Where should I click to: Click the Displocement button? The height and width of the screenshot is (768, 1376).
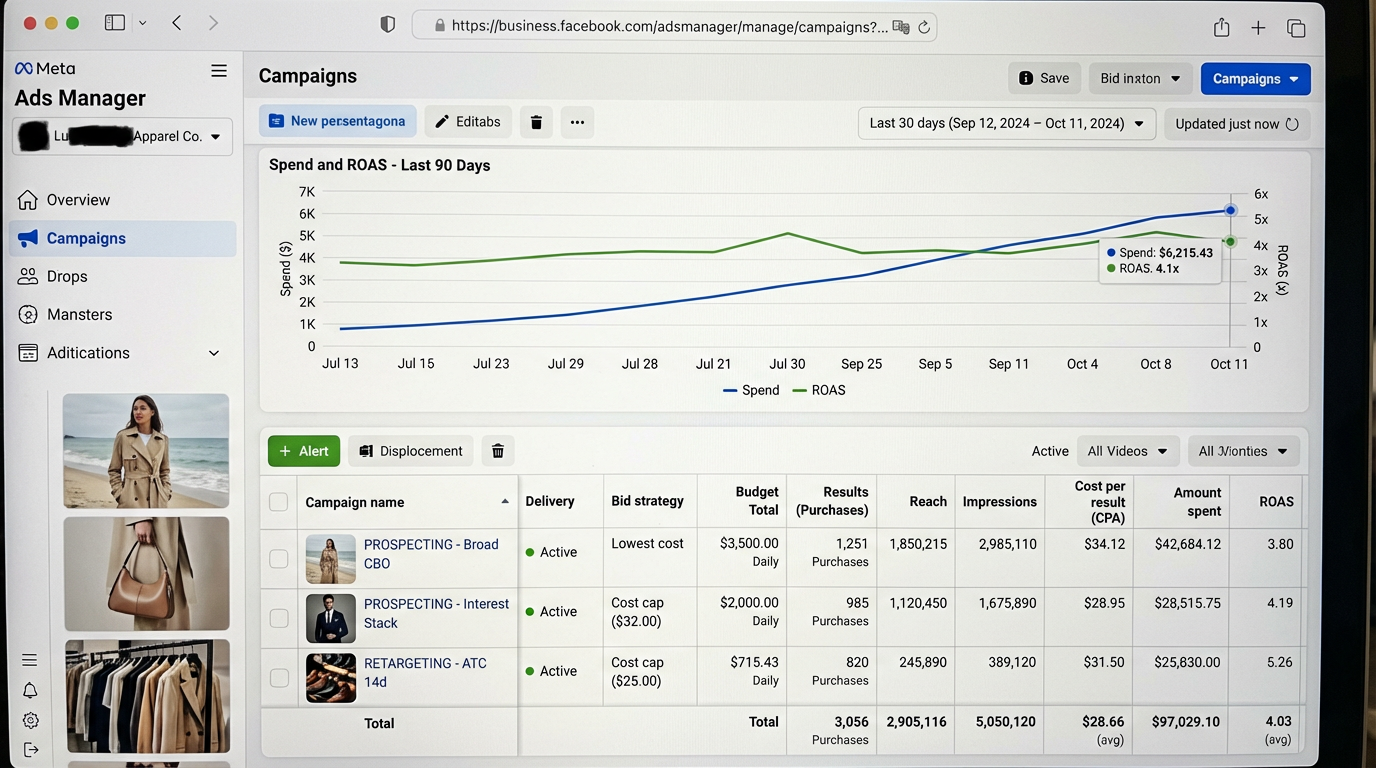[x=411, y=451]
